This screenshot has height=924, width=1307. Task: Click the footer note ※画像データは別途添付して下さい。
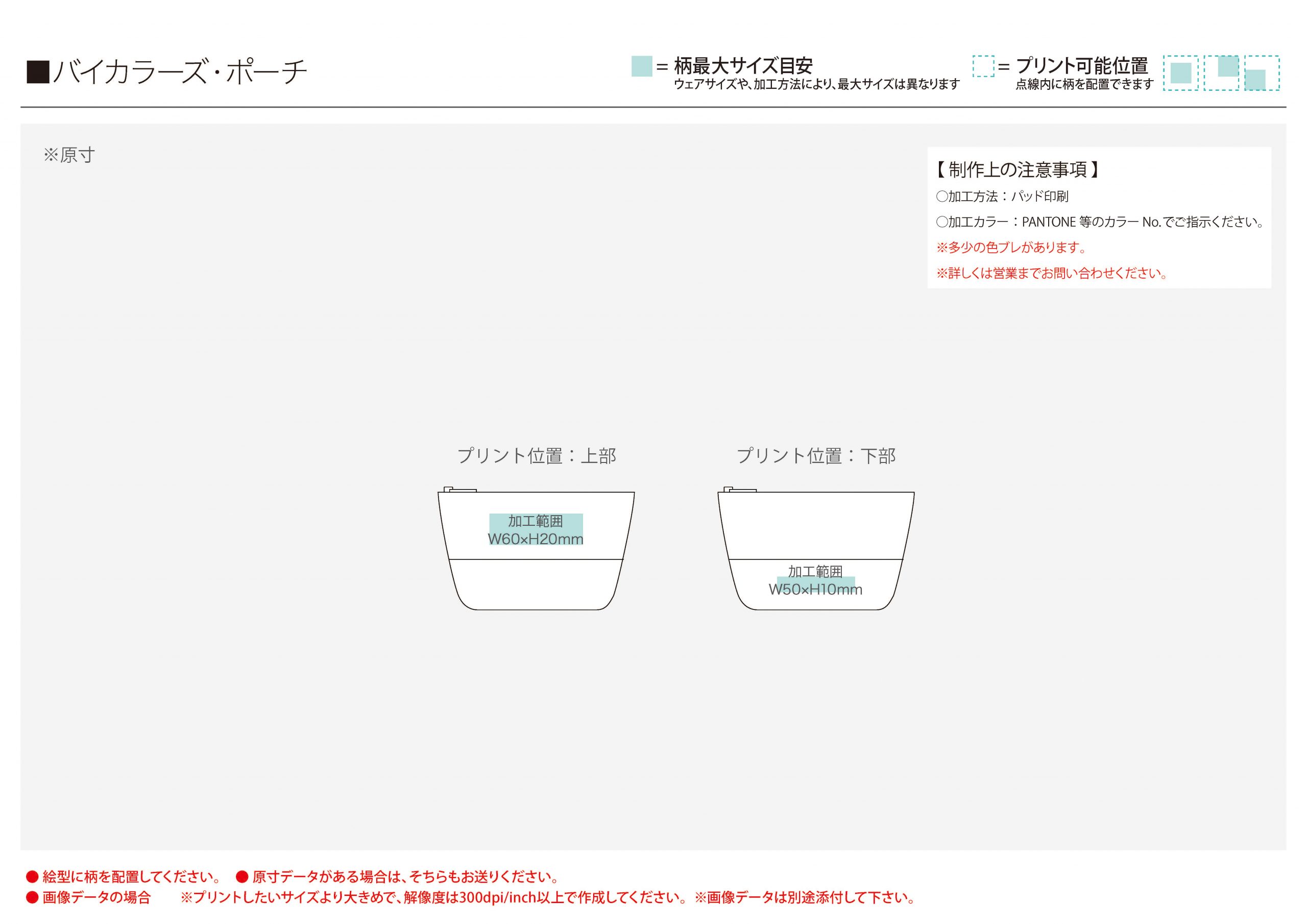point(806,898)
